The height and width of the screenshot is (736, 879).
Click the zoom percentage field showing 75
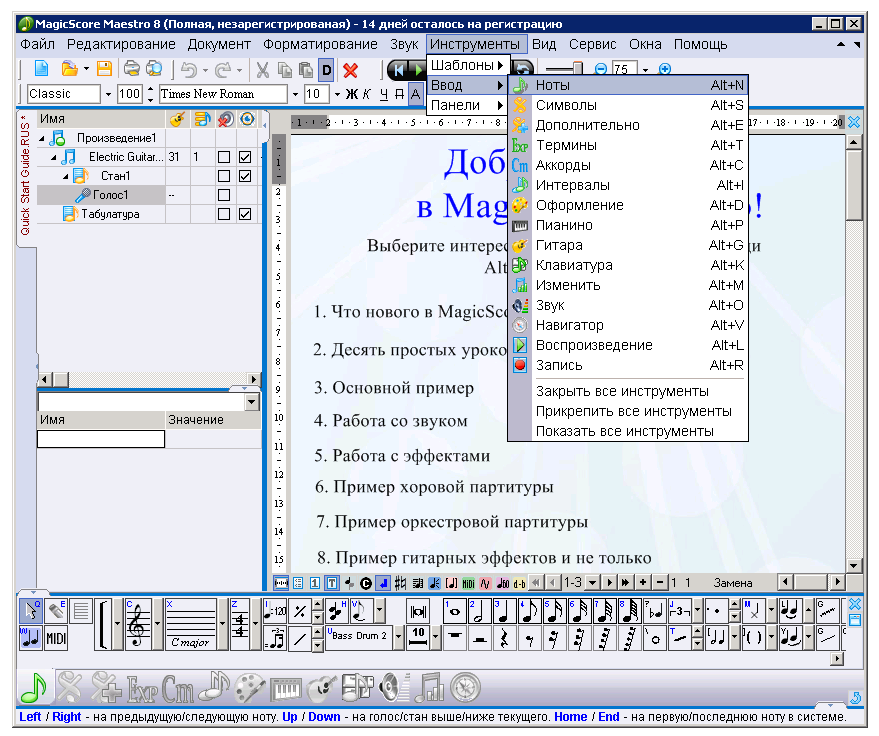pyautogui.click(x=624, y=70)
